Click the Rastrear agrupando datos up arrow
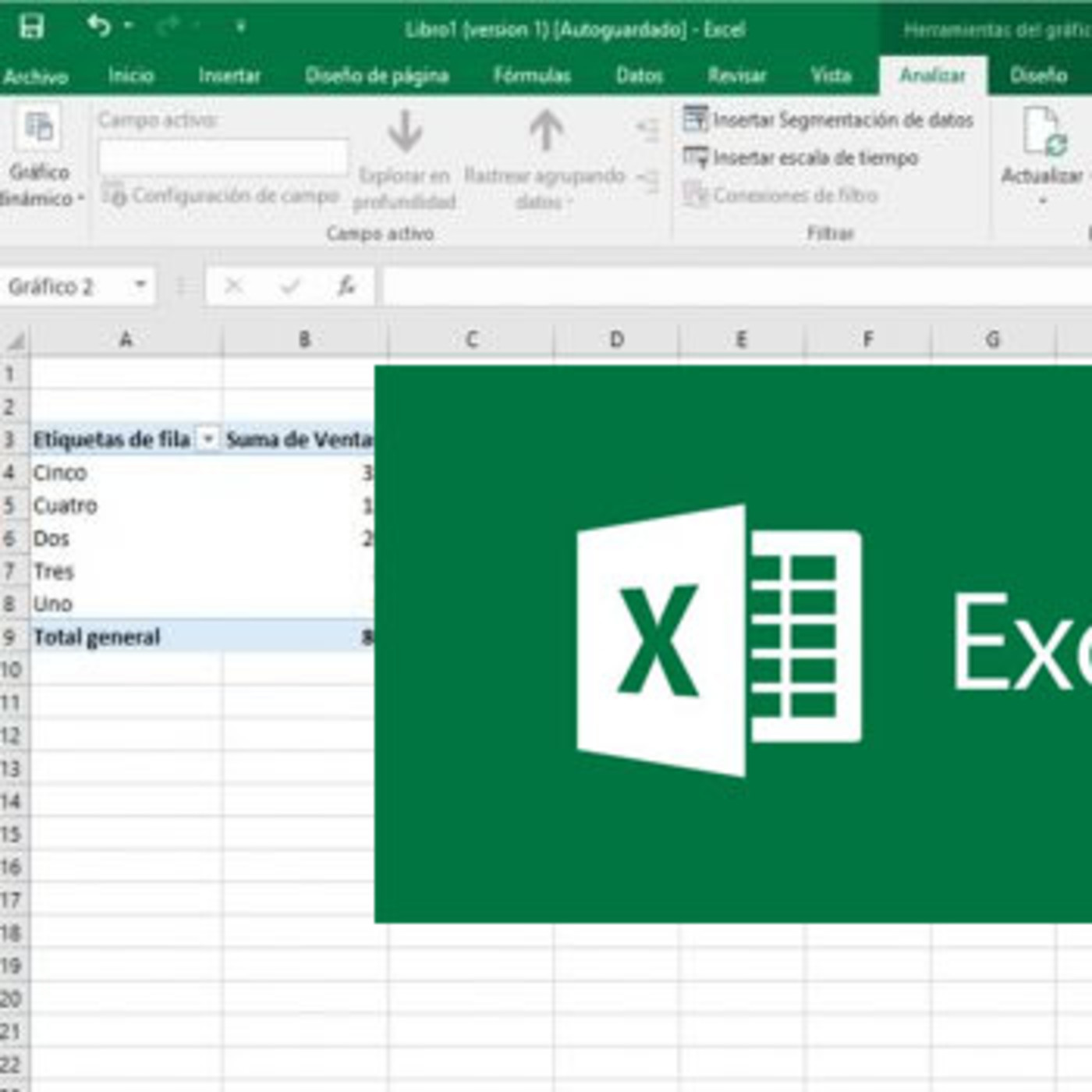 click(x=546, y=131)
